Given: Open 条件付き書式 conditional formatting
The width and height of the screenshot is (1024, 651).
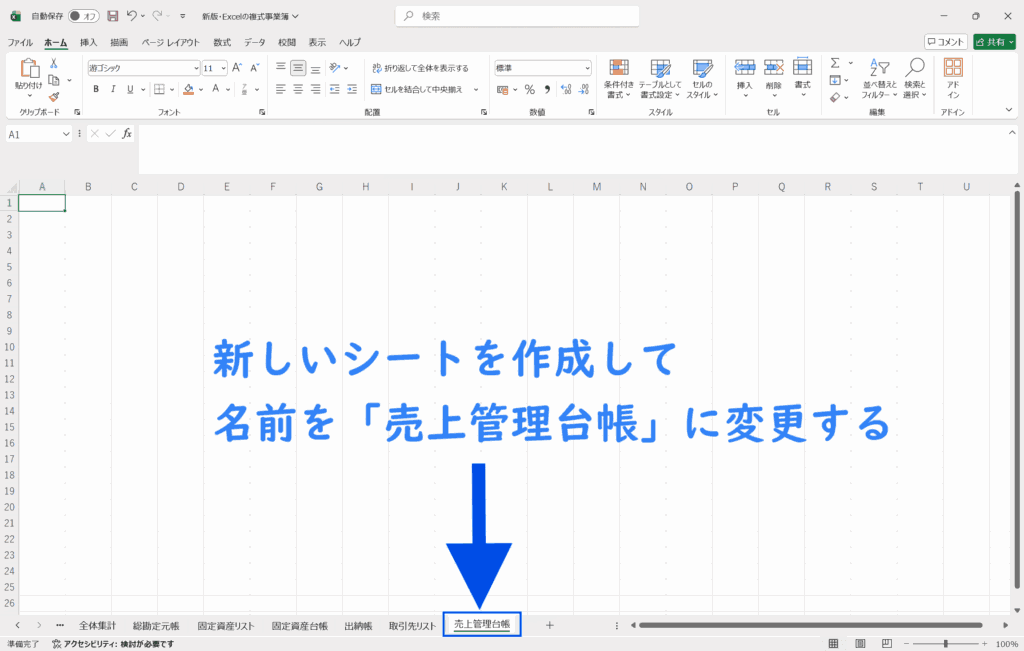Looking at the screenshot, I should pyautogui.click(x=619, y=76).
